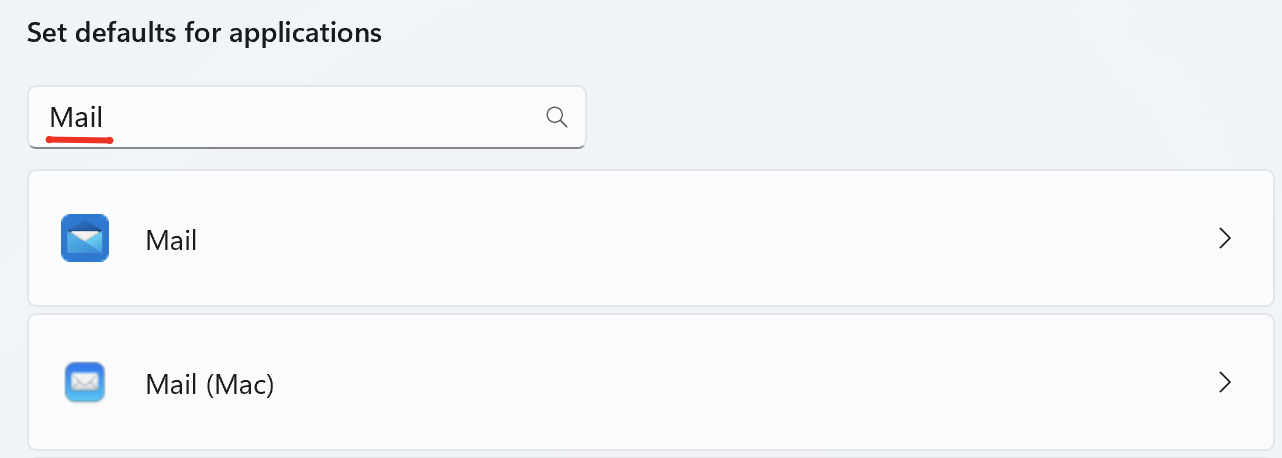Image resolution: width=1282 pixels, height=458 pixels.
Task: Click empty space inside the search box
Action: click(330, 117)
